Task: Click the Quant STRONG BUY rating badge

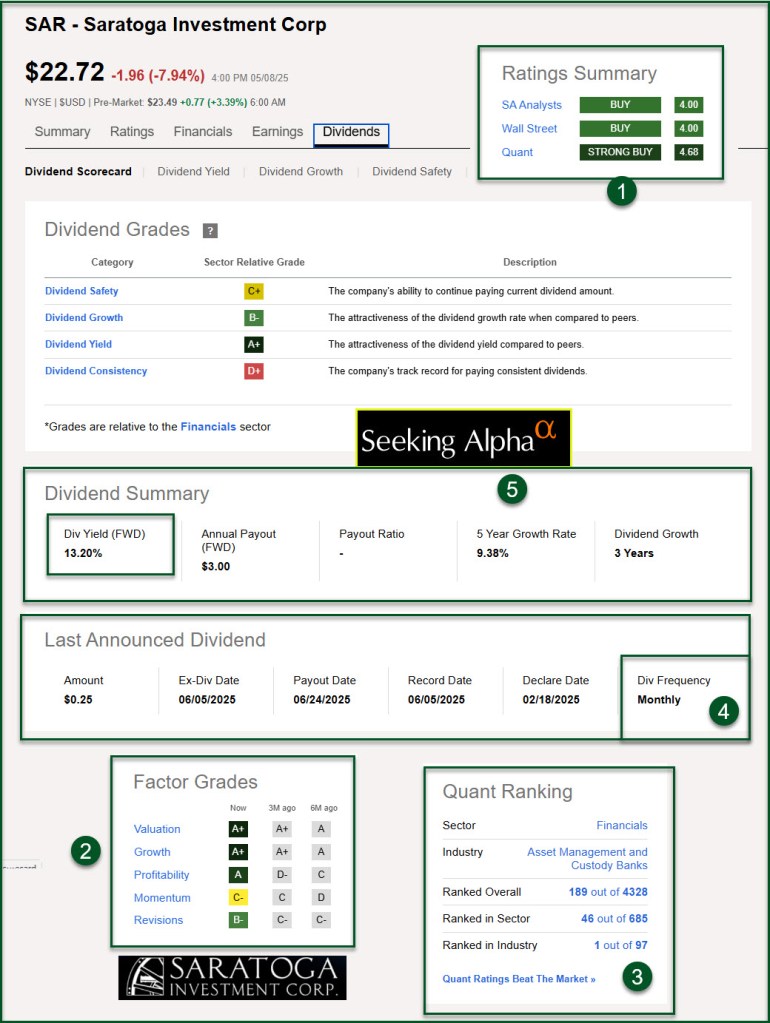Action: click(x=620, y=152)
